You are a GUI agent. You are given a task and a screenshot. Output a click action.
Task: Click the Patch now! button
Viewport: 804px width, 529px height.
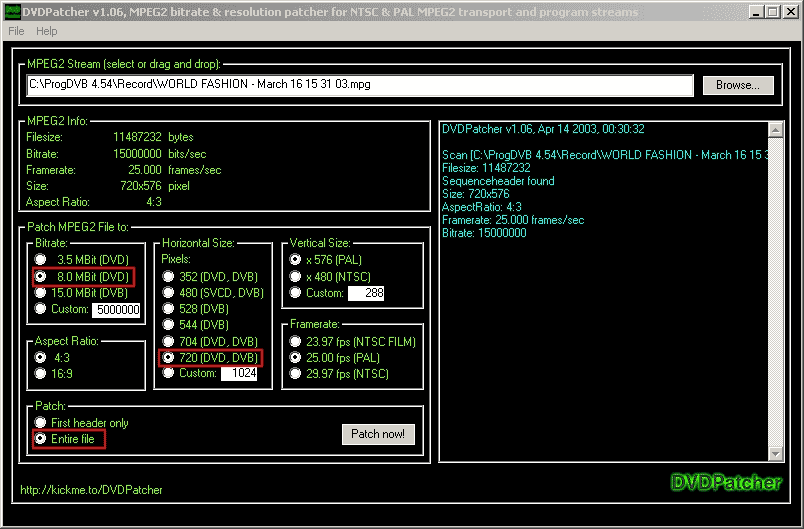tap(378, 434)
